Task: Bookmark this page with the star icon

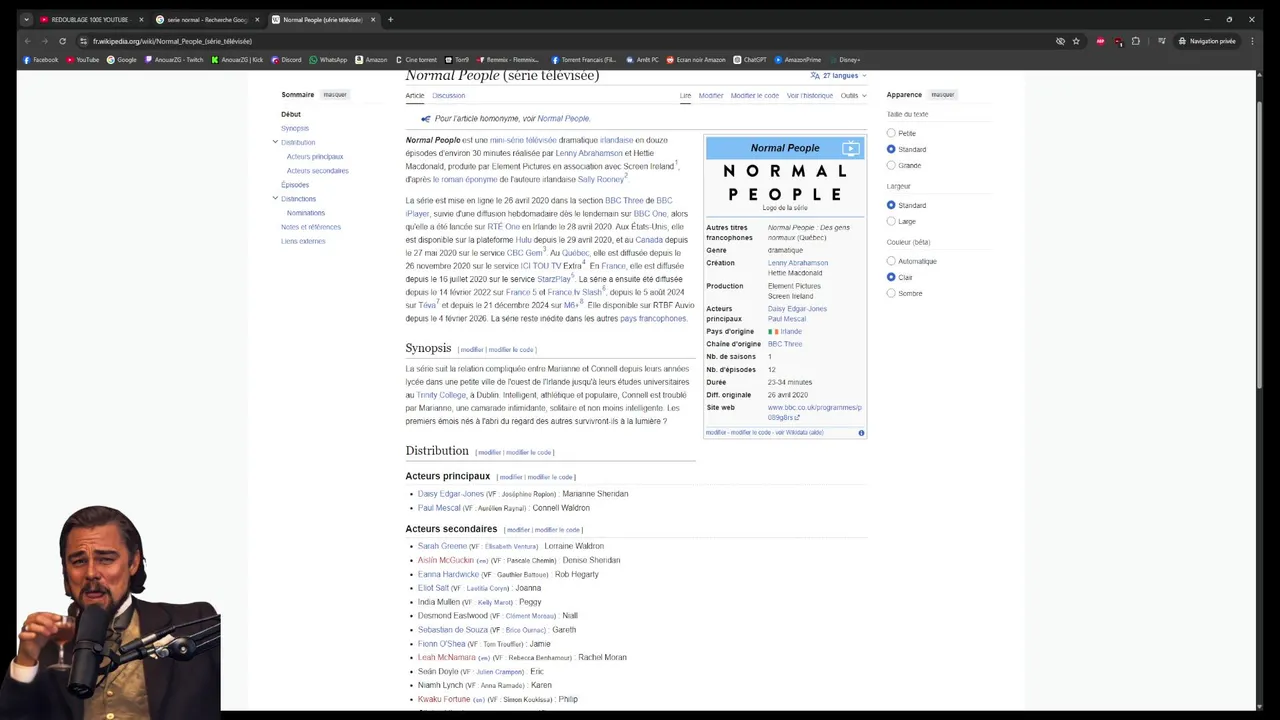Action: [1076, 41]
